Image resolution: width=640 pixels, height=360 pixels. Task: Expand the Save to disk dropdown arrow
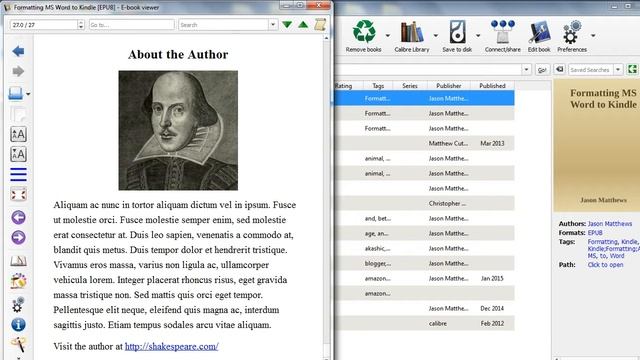click(x=478, y=36)
